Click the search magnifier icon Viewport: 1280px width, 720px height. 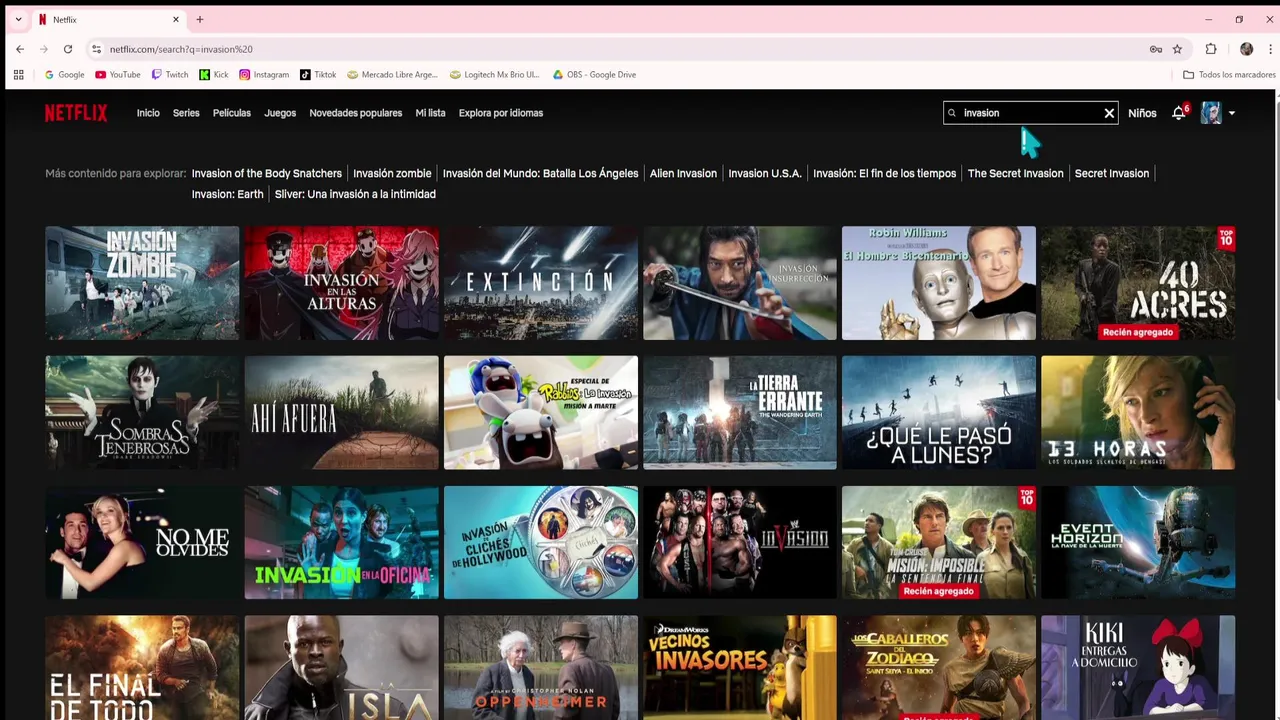(x=952, y=113)
